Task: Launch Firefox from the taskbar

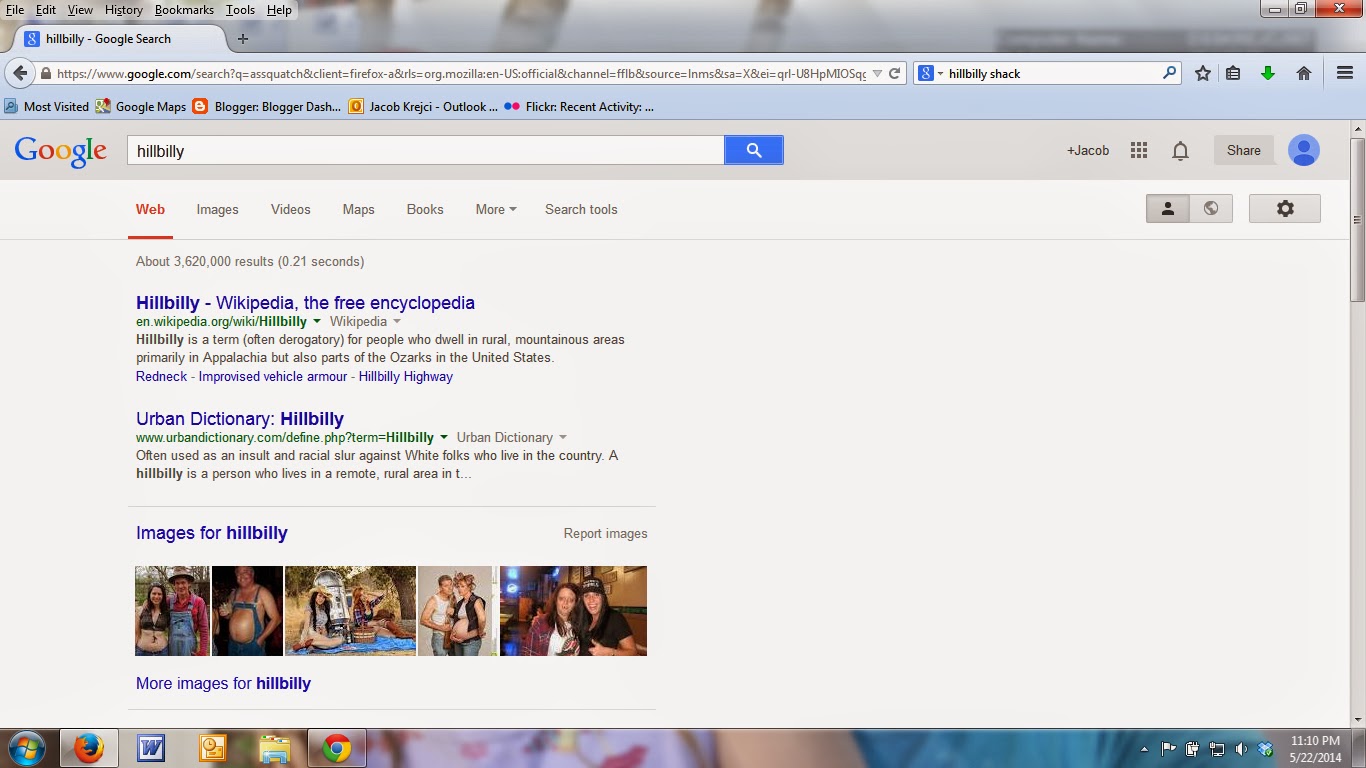Action: [89, 748]
